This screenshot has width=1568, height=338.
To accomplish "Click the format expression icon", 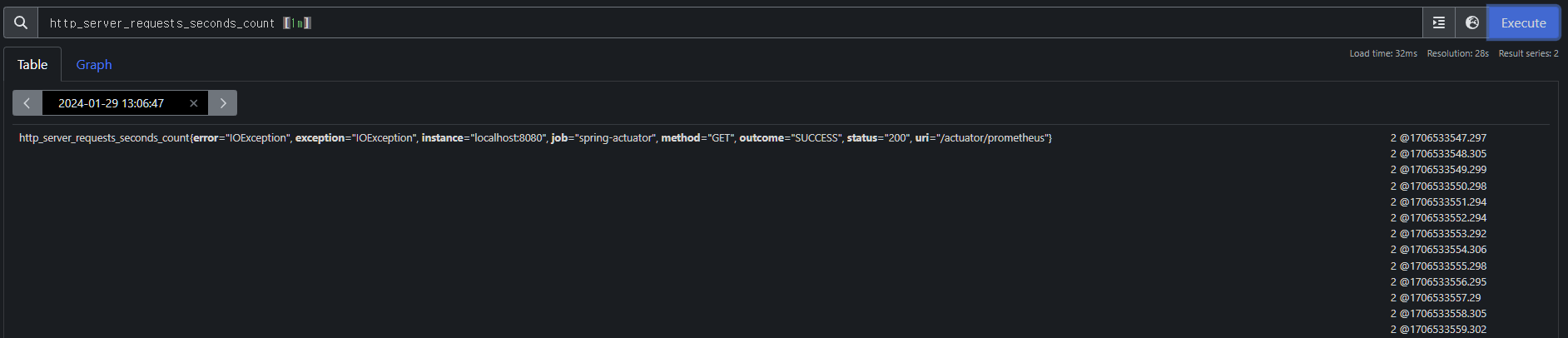I will coord(1439,22).
